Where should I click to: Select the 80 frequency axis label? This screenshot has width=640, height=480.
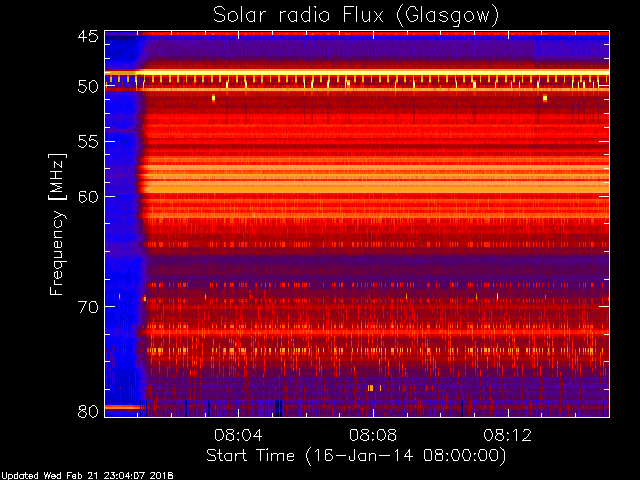point(88,411)
